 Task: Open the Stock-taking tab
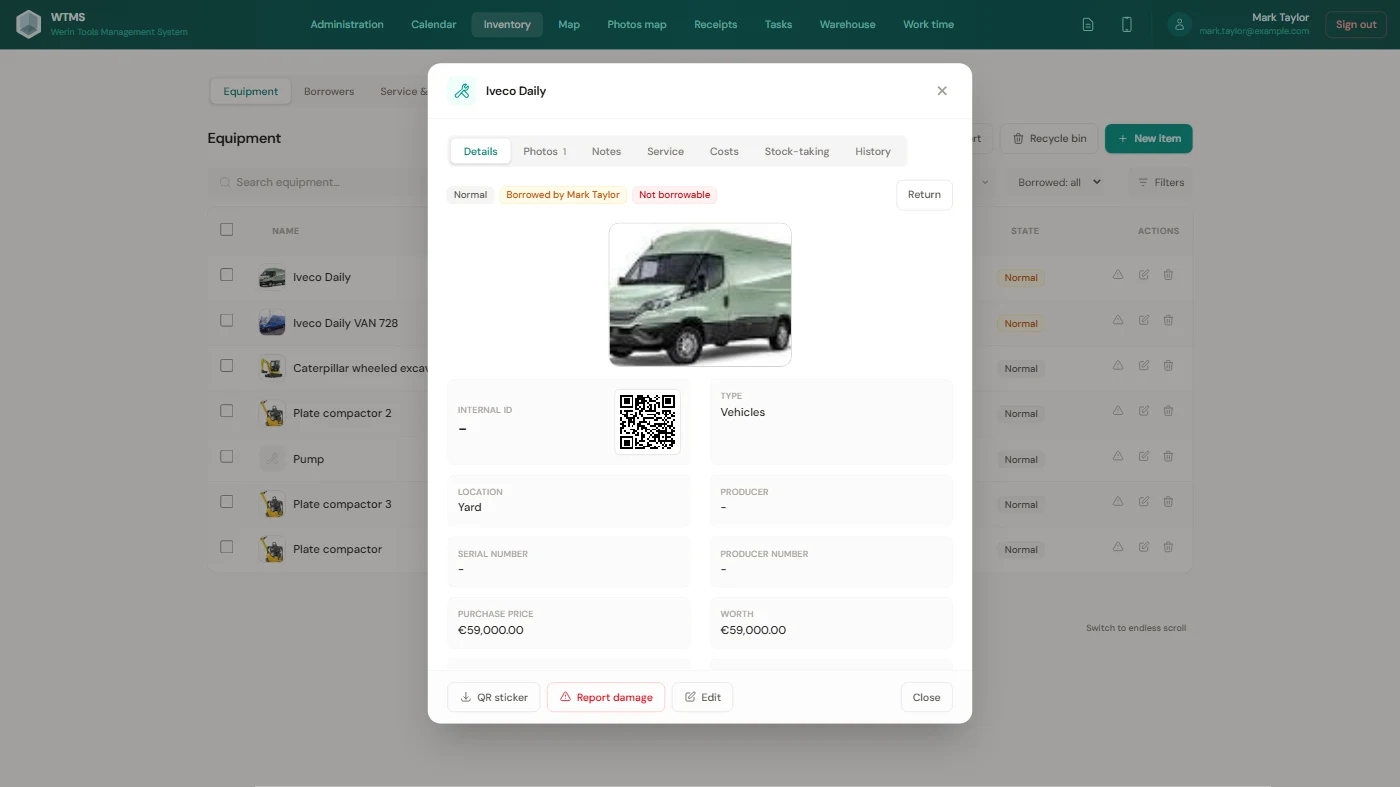click(x=797, y=151)
